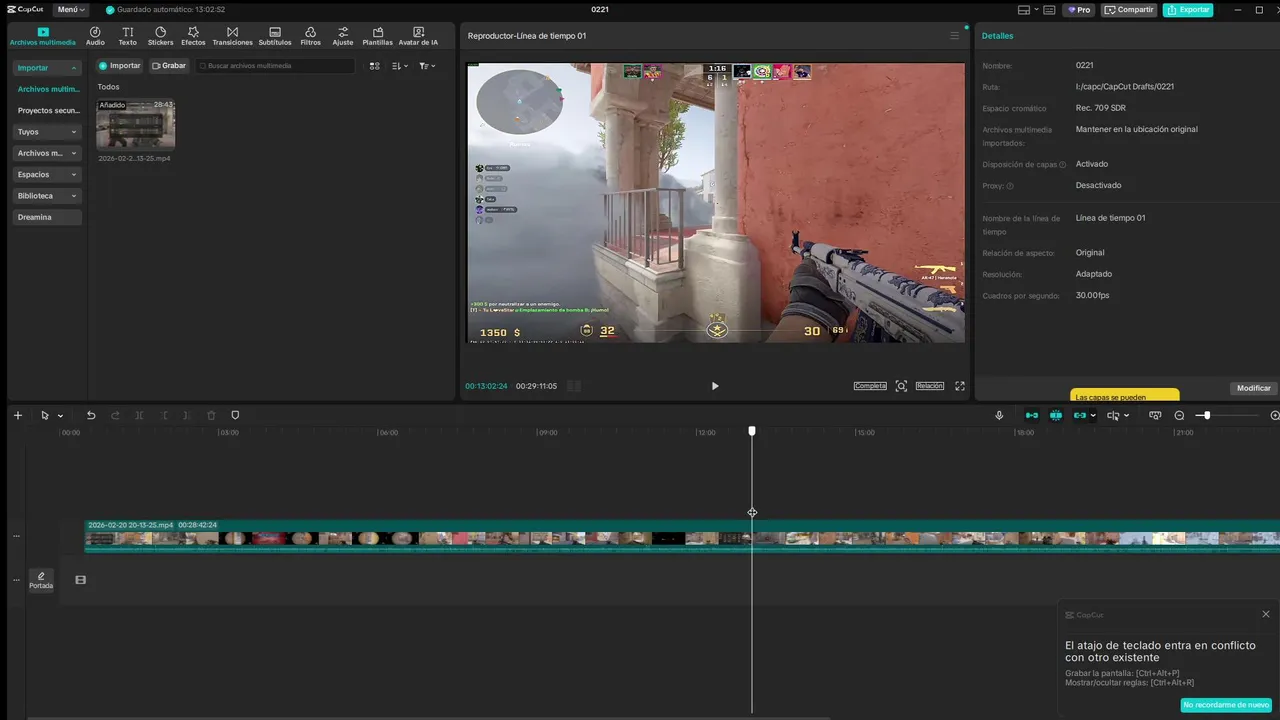The width and height of the screenshot is (1280, 720).
Task: Click the Buscar archivos multimedia search field
Action: (275, 66)
